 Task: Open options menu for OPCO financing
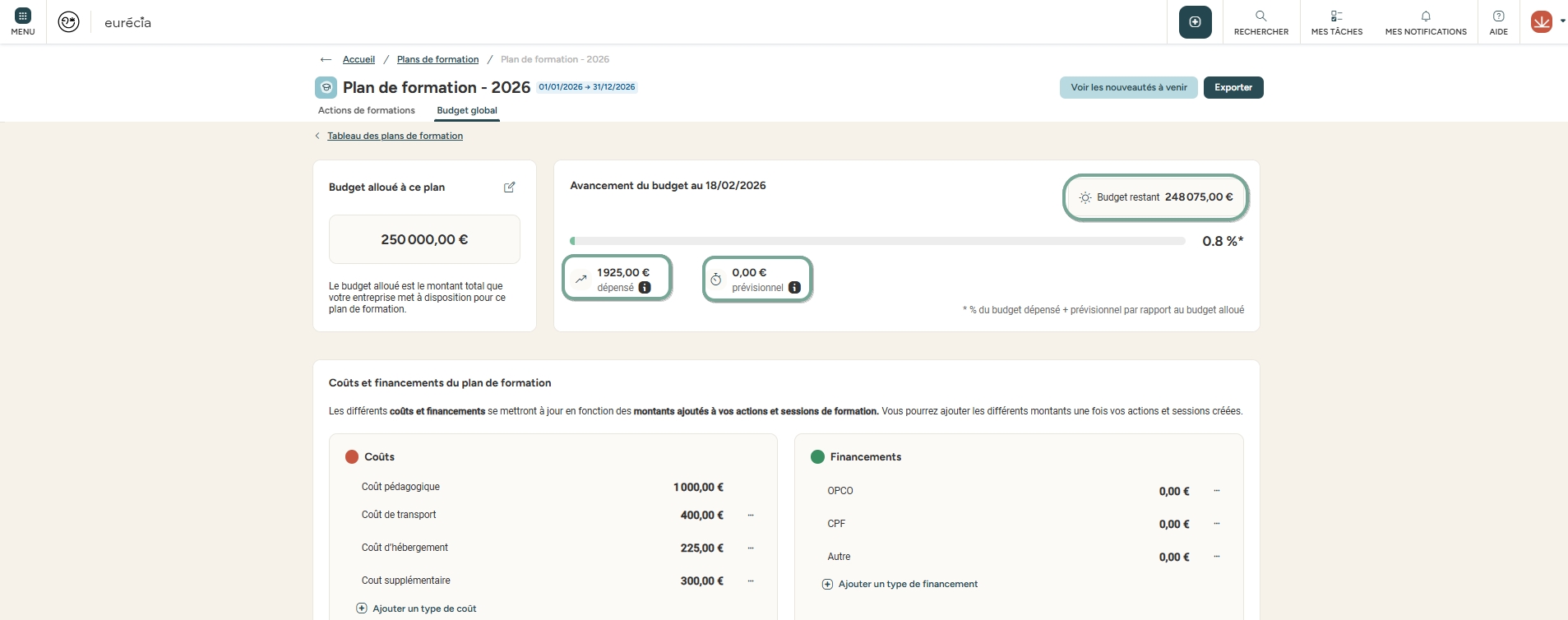(1217, 491)
